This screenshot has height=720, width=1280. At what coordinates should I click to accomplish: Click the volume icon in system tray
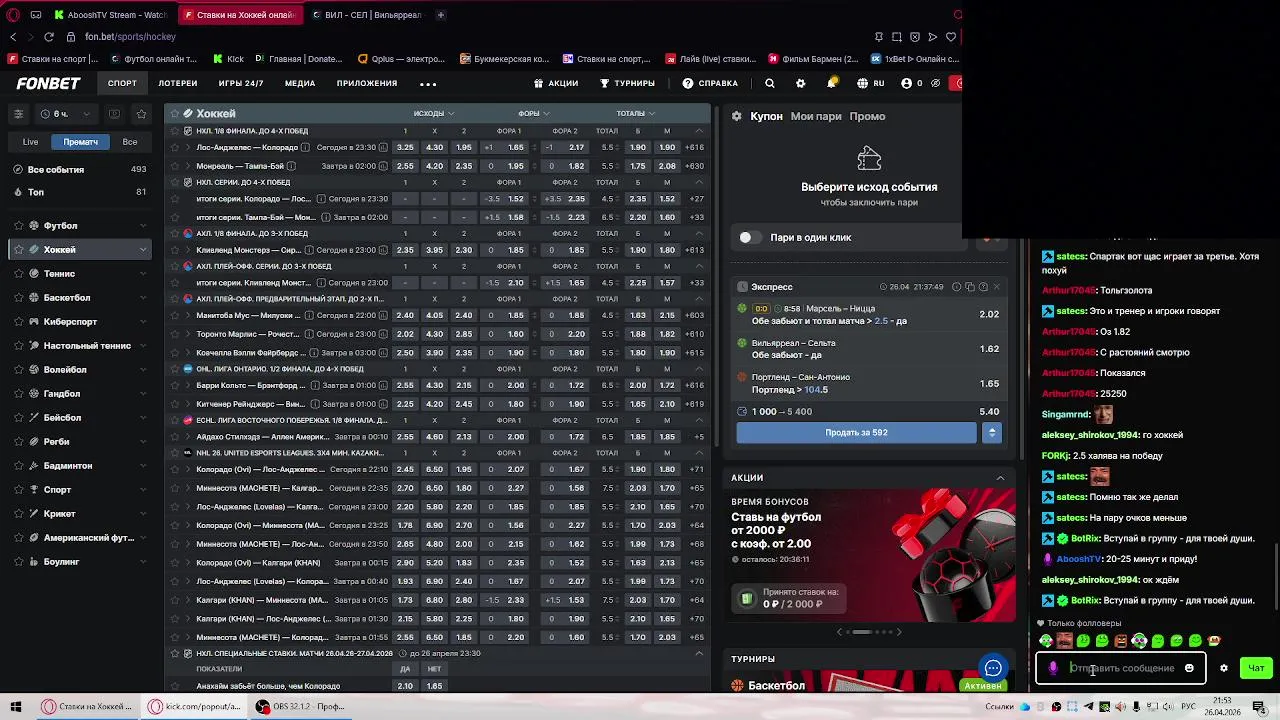point(1168,707)
